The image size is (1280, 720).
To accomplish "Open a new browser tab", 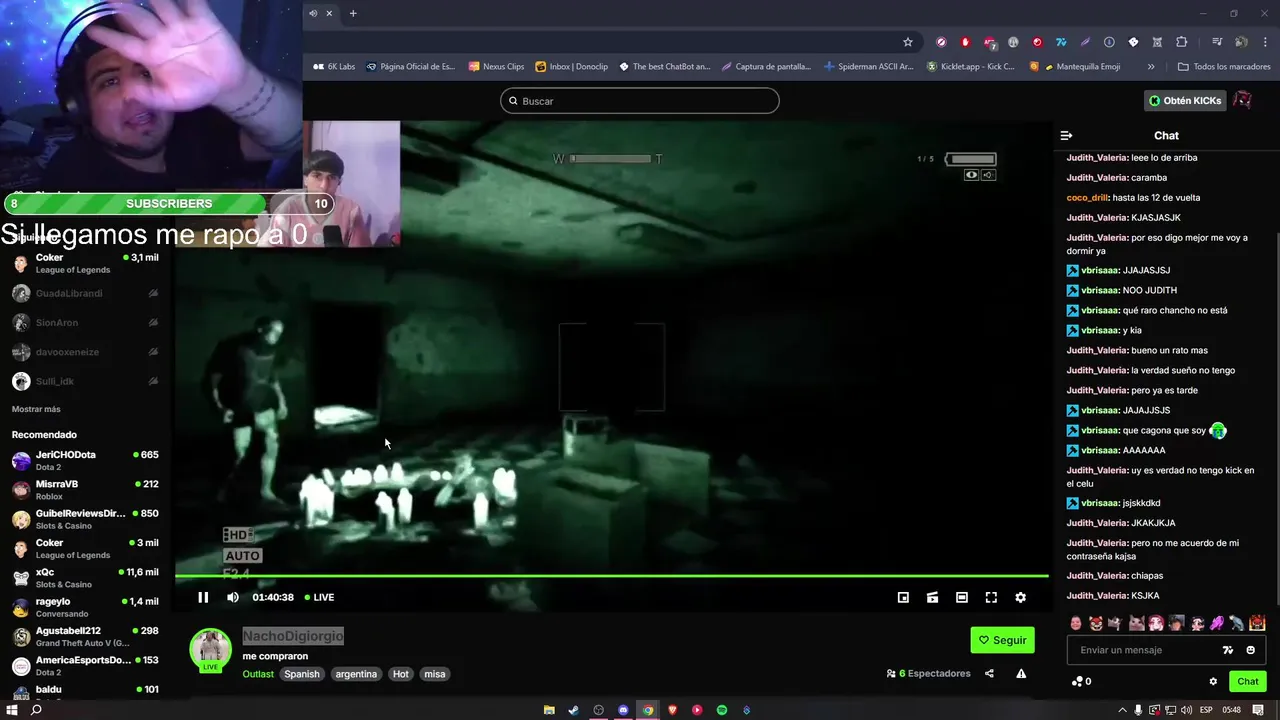I will pyautogui.click(x=353, y=13).
